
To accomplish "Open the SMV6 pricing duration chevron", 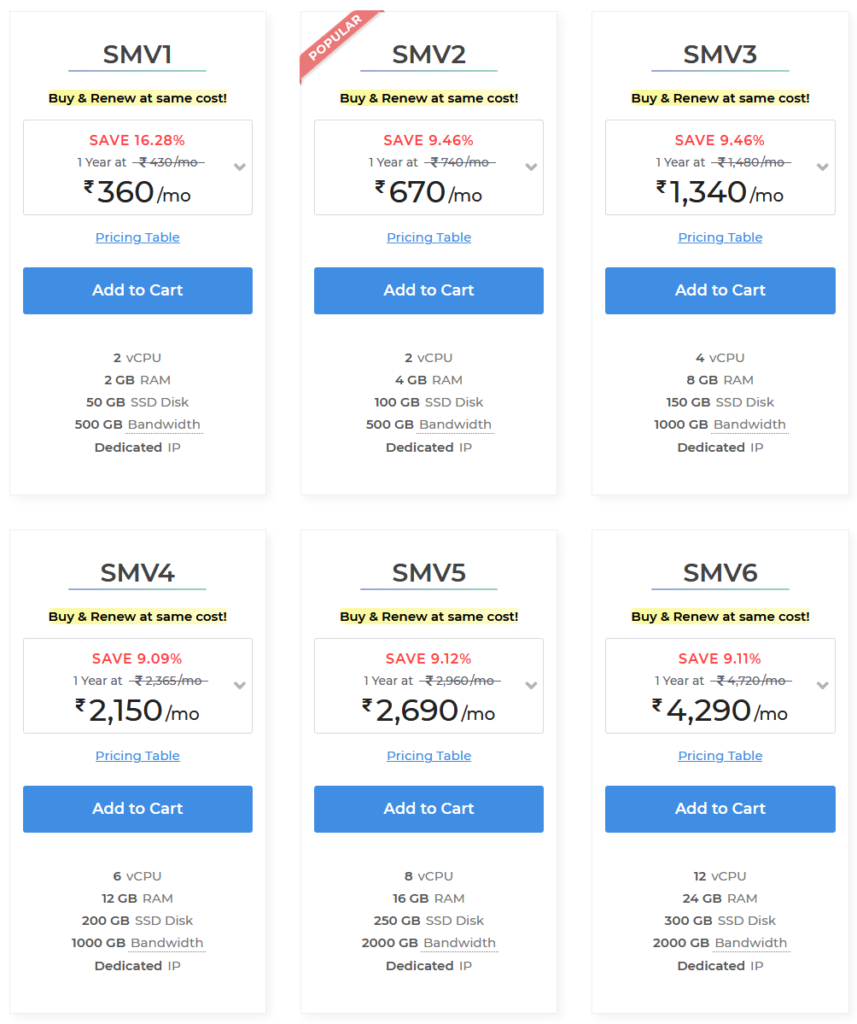I will click(x=822, y=686).
